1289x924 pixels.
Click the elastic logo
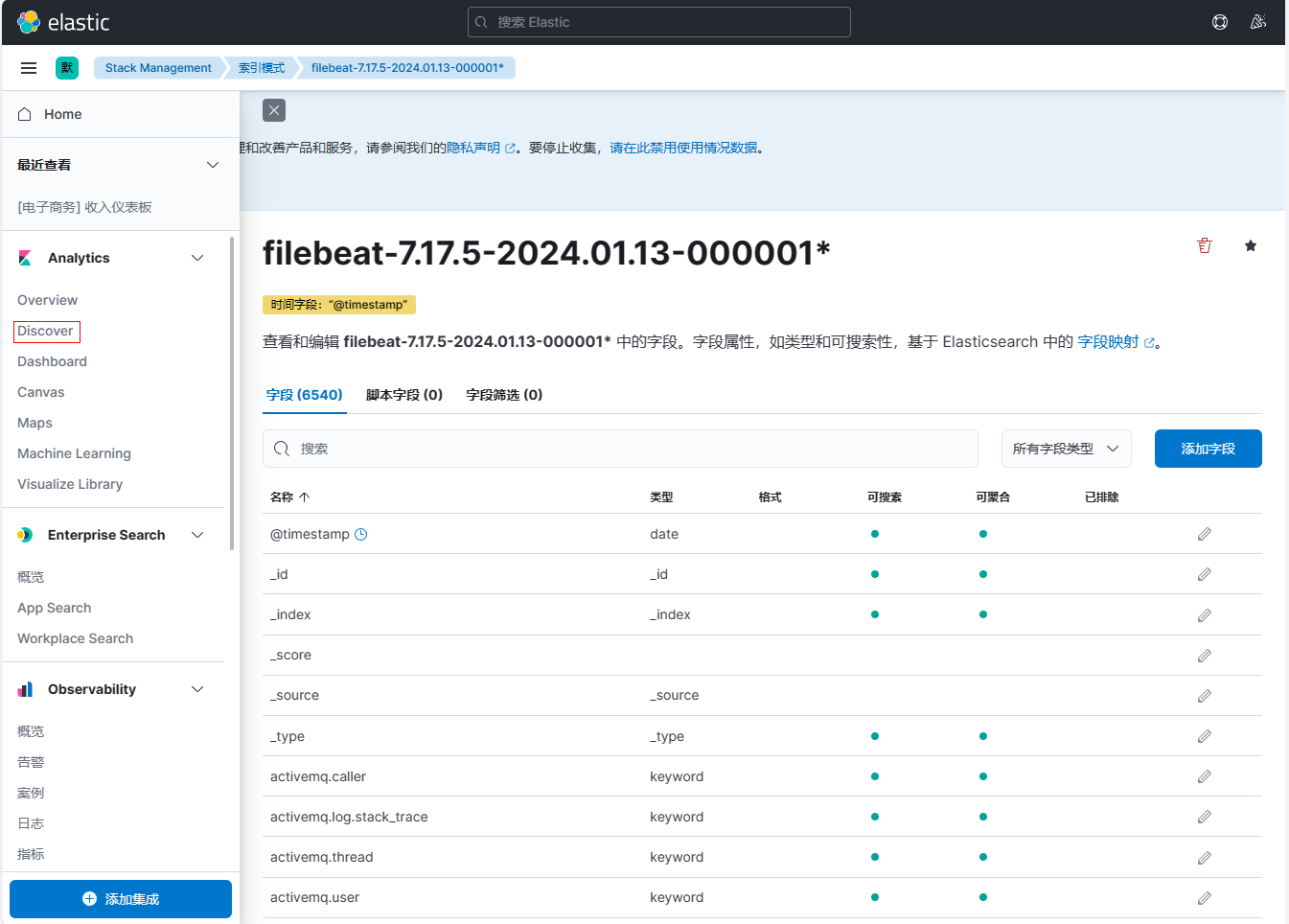63,22
